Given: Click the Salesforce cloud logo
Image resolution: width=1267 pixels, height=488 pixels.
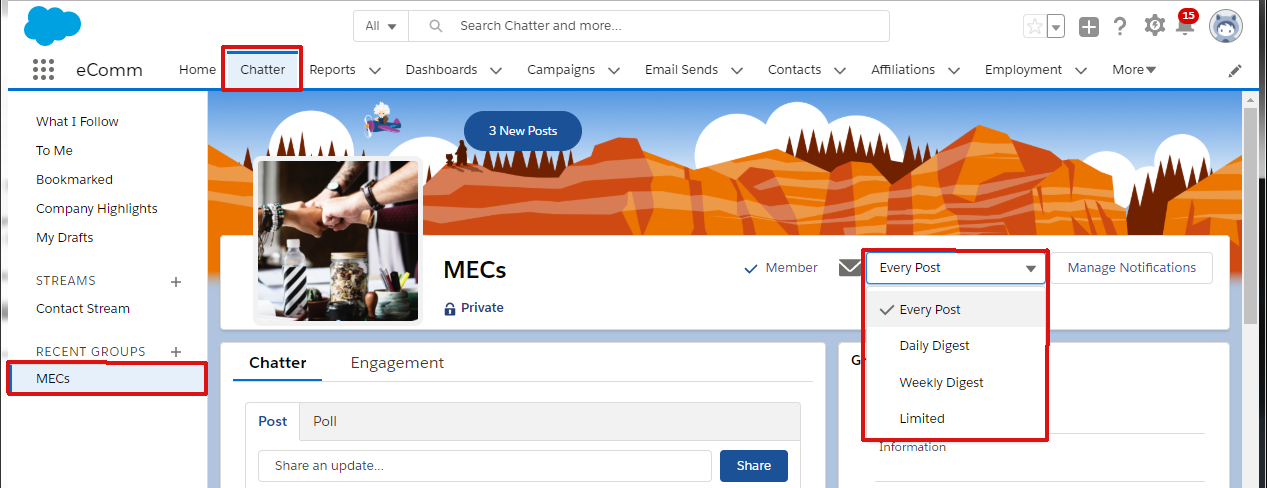Looking at the screenshot, I should [x=50, y=25].
